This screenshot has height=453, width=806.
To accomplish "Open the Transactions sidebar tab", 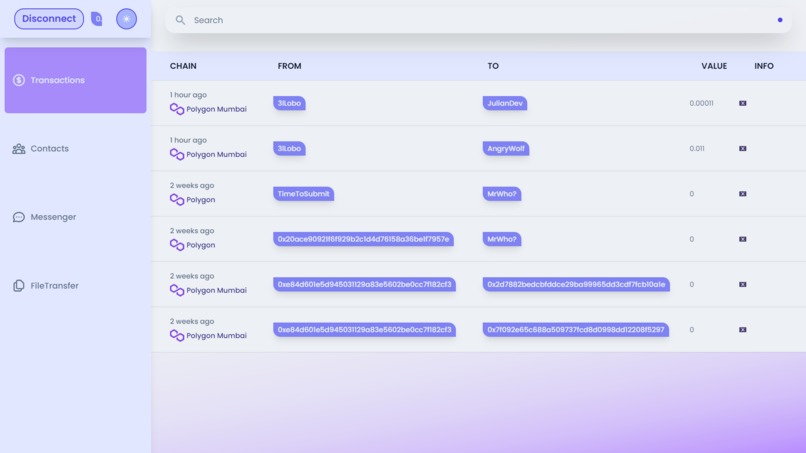I will click(x=76, y=80).
